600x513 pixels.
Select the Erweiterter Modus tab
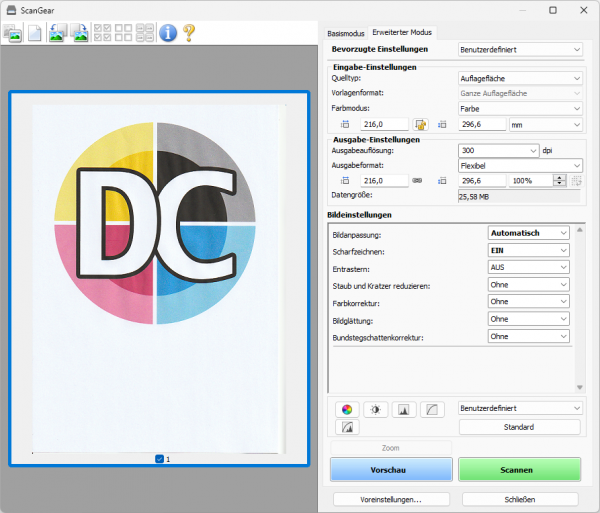[x=401, y=33]
